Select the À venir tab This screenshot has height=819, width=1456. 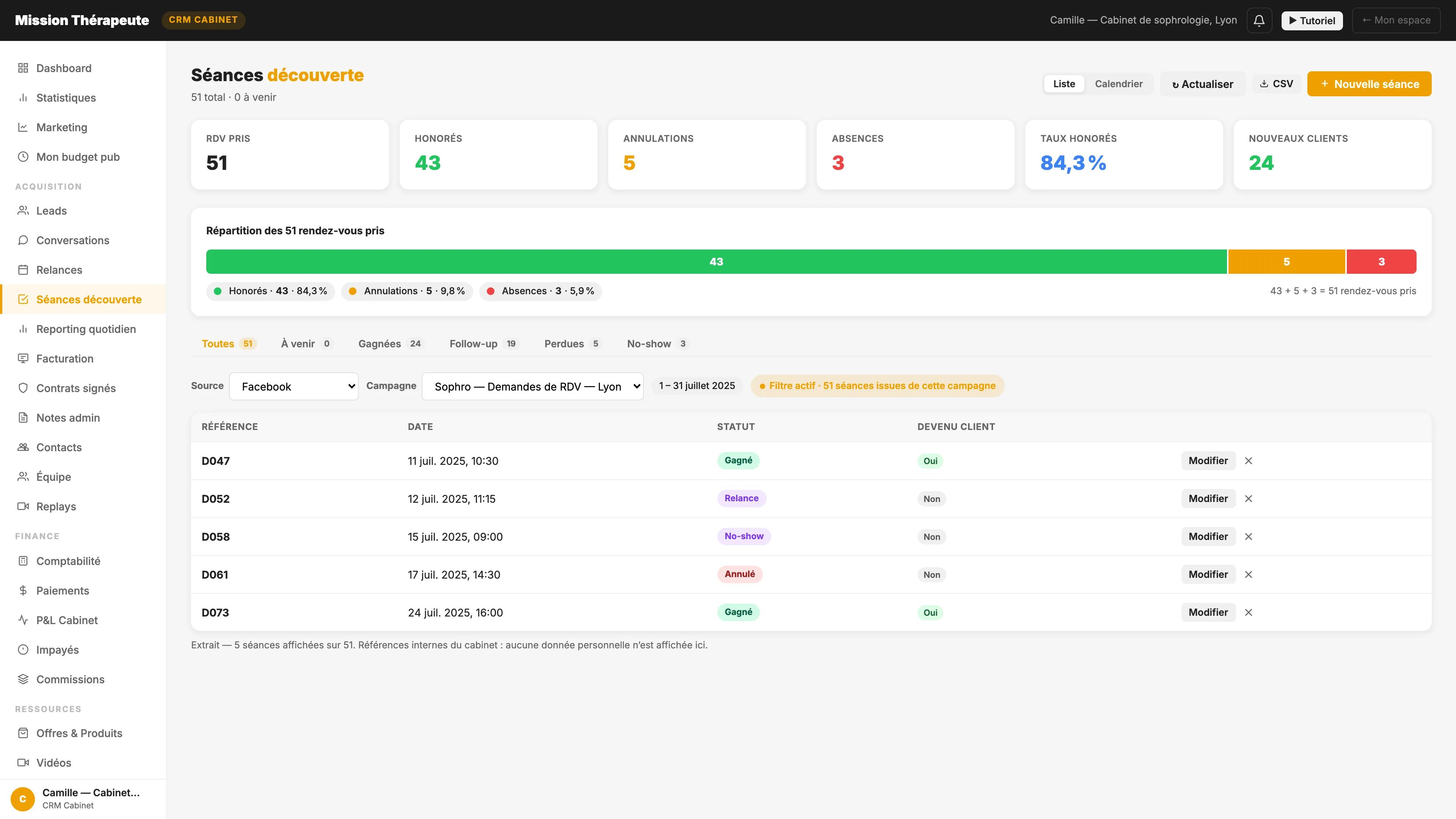point(307,344)
